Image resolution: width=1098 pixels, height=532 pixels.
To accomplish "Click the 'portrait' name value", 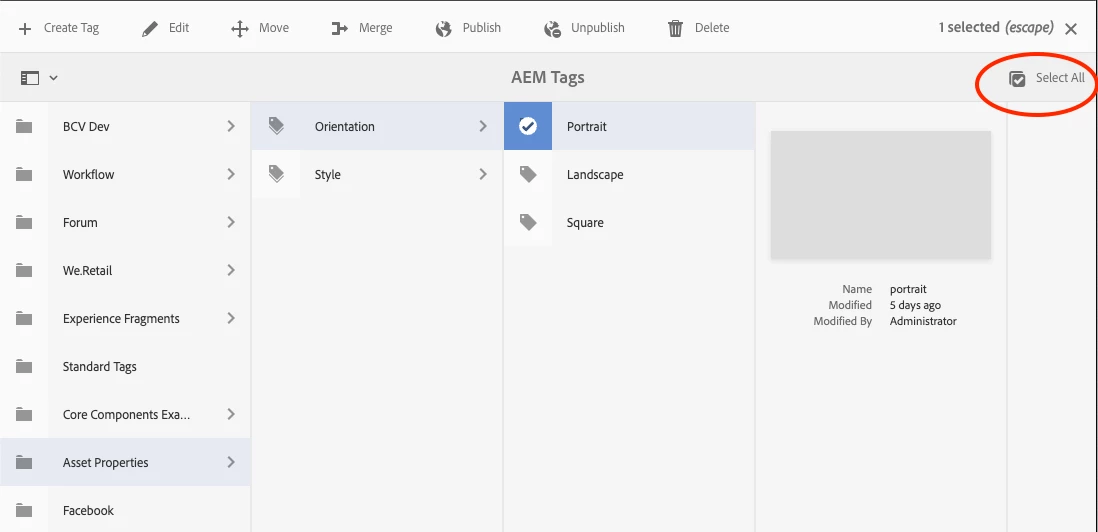I will pyautogui.click(x=908, y=289).
